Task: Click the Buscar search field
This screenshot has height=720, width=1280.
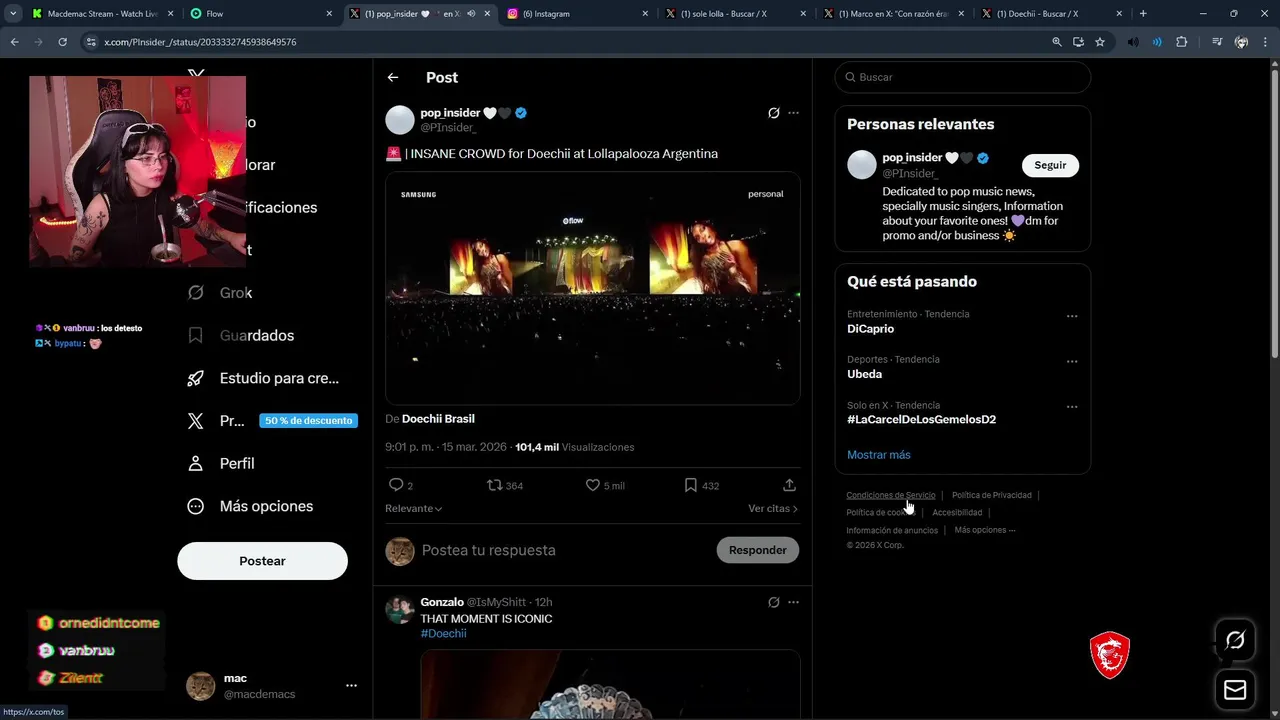Action: point(962,77)
